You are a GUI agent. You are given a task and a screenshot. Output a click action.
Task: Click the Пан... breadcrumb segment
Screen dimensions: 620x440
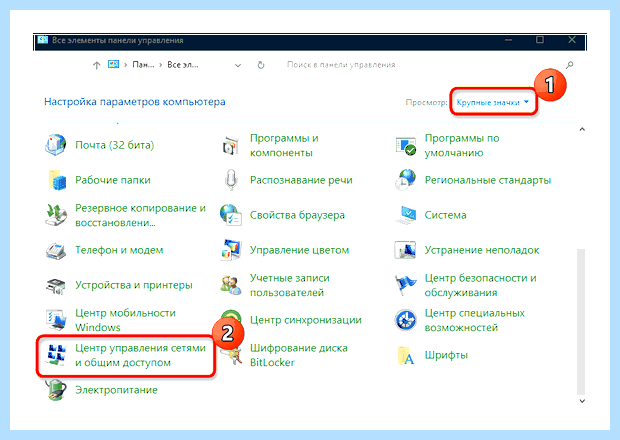[x=143, y=65]
